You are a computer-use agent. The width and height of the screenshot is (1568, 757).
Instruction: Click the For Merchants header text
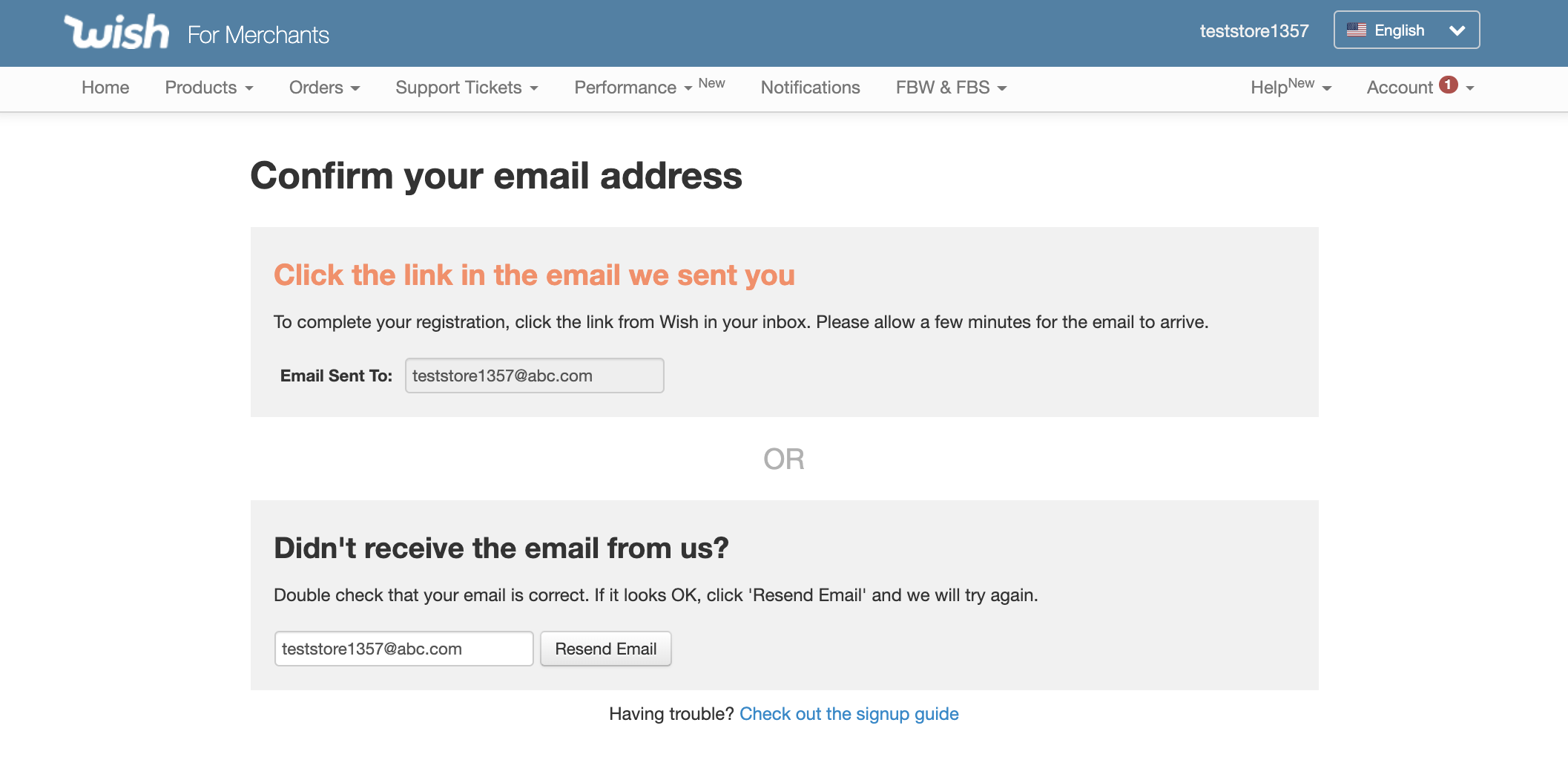258,35
